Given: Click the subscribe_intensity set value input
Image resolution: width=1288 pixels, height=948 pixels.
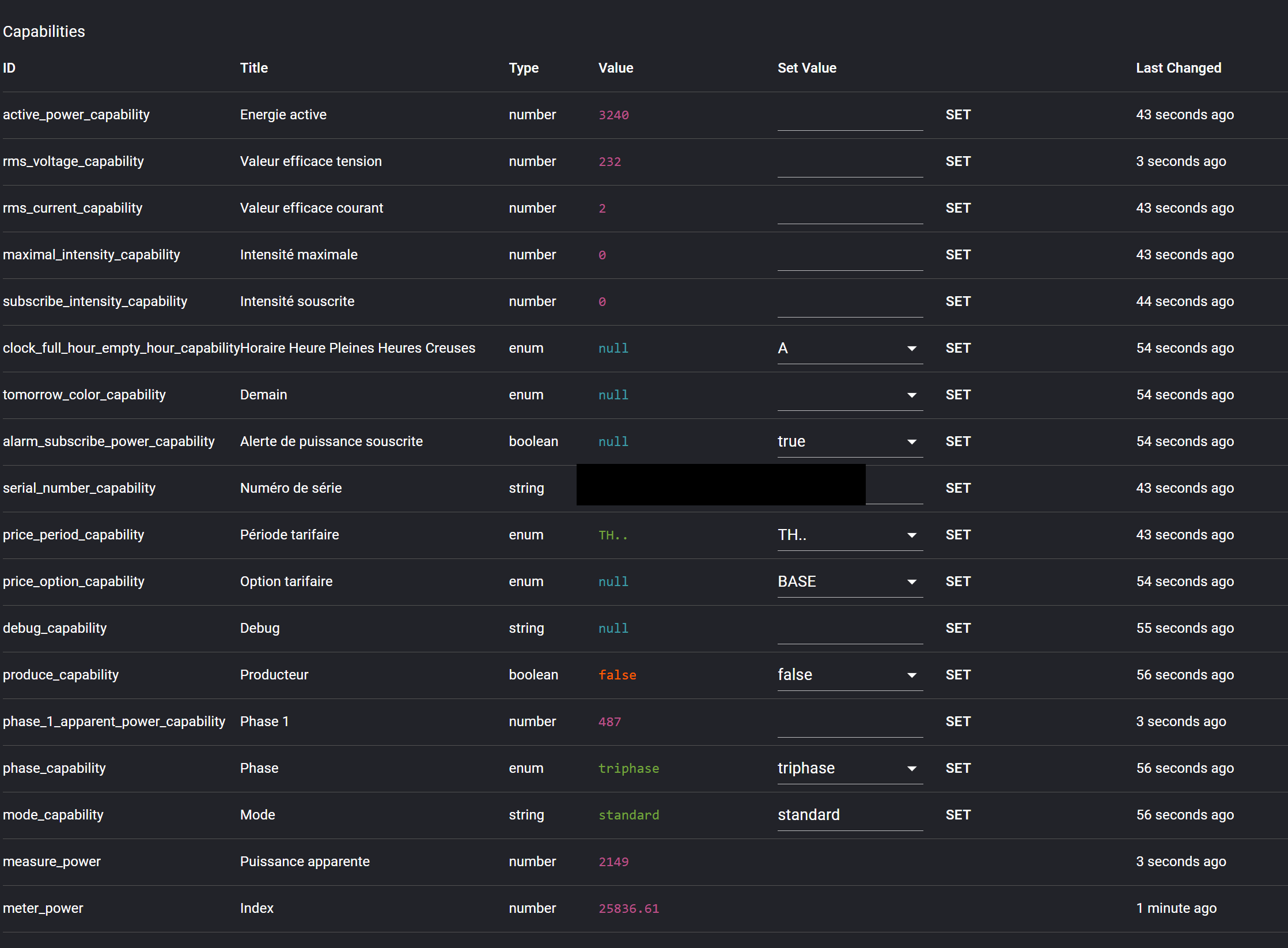Looking at the screenshot, I should [850, 304].
